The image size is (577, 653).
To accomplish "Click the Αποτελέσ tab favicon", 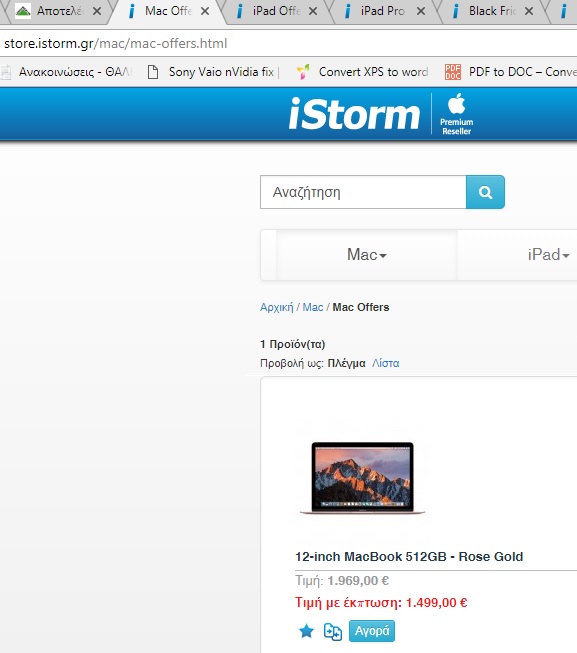I will (23, 11).
